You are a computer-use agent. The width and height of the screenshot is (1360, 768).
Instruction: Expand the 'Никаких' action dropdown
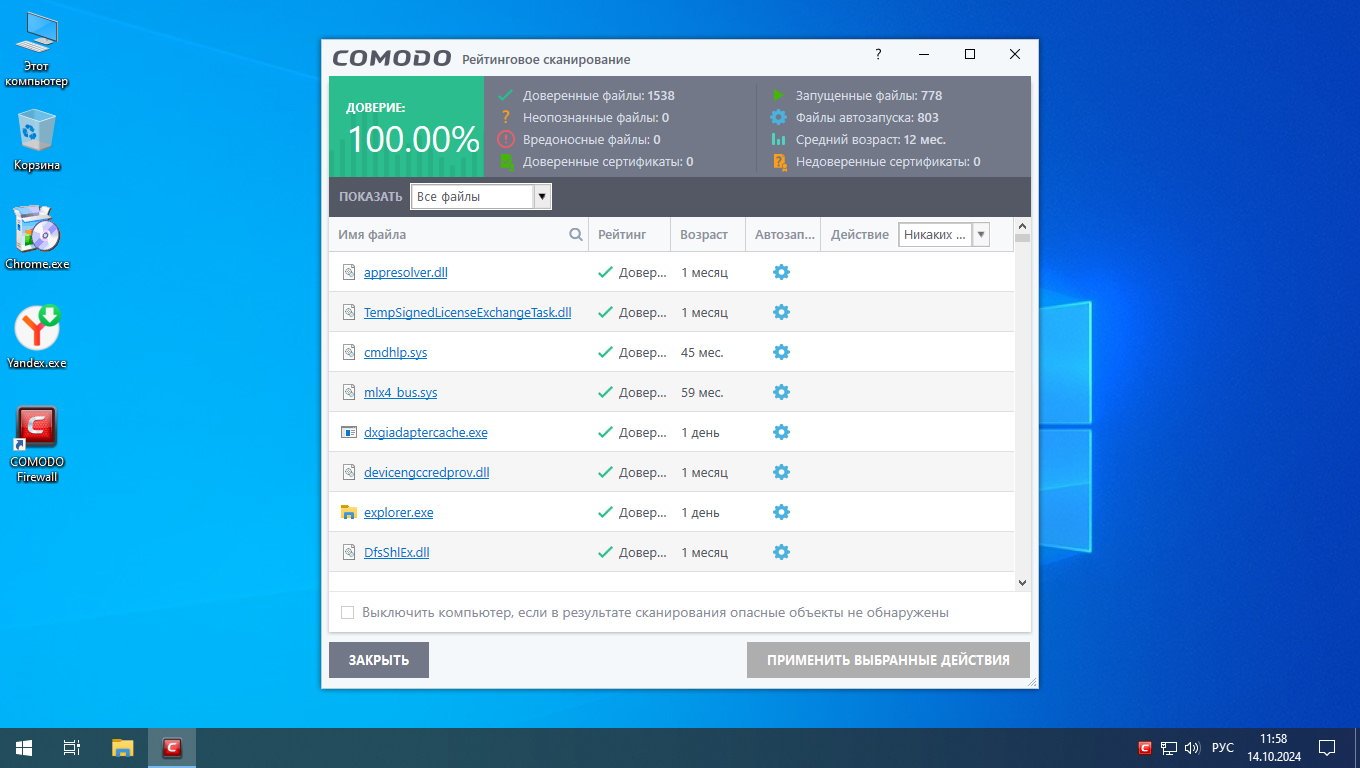[980, 235]
